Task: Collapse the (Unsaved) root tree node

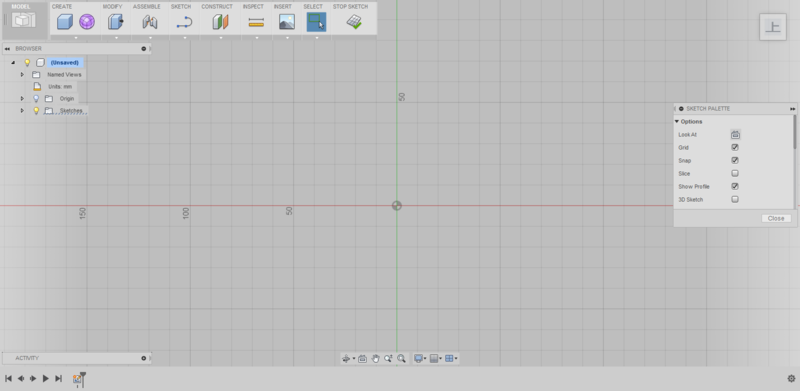Action: click(x=13, y=63)
